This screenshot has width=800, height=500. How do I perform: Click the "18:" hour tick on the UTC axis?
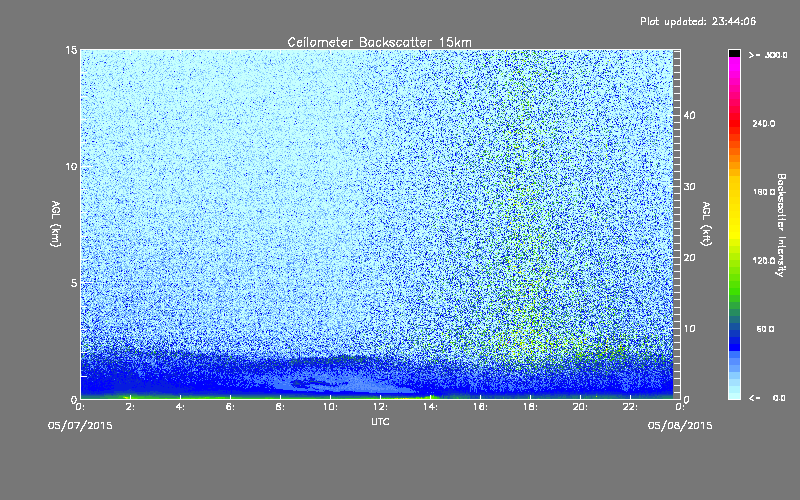click(x=530, y=407)
